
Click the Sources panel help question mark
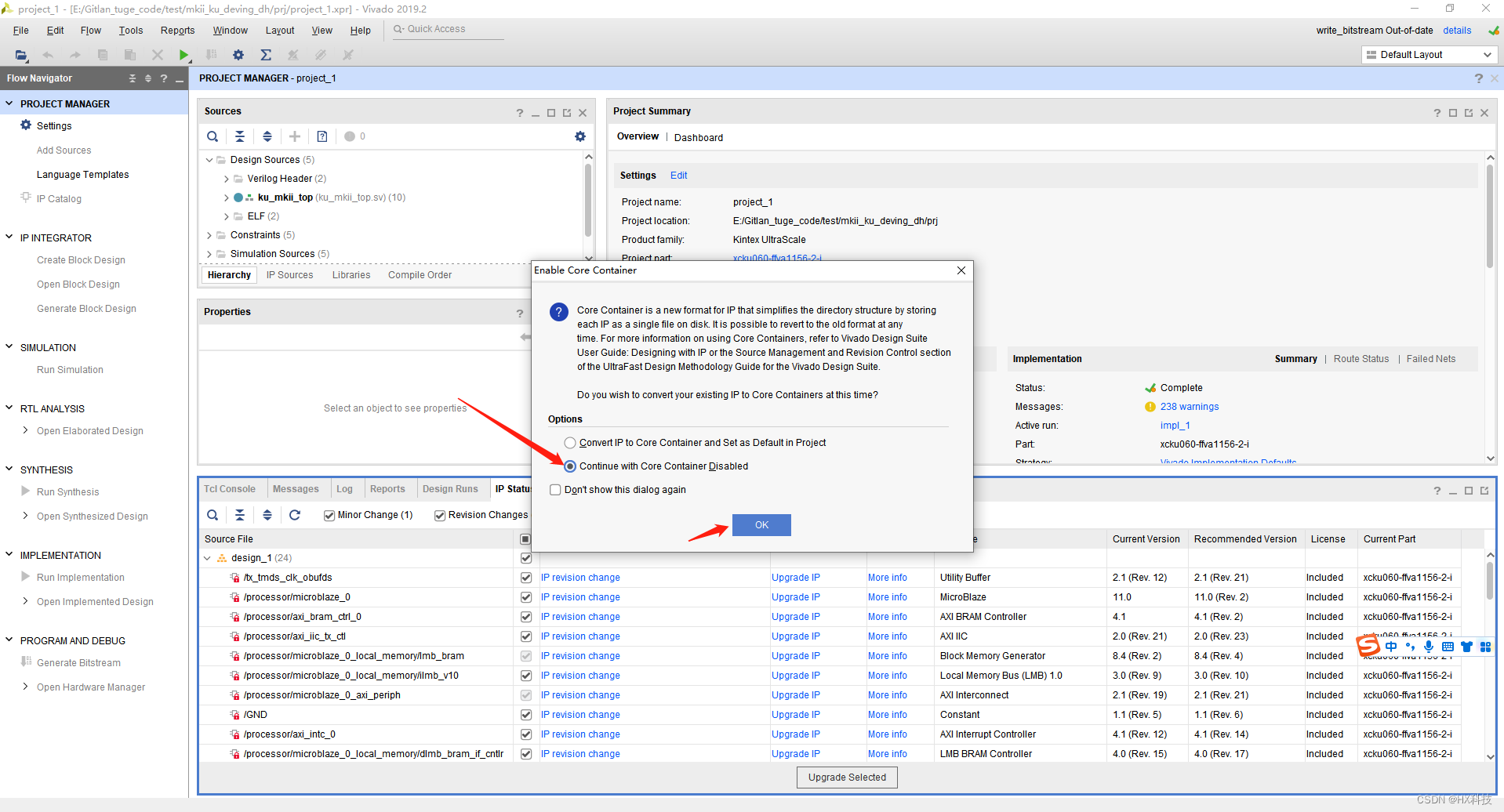pyautogui.click(x=519, y=113)
